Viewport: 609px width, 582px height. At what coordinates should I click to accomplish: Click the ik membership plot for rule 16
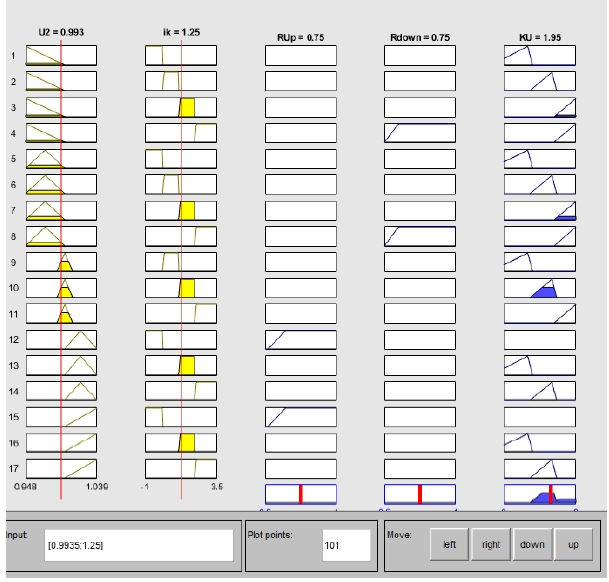pos(181,443)
